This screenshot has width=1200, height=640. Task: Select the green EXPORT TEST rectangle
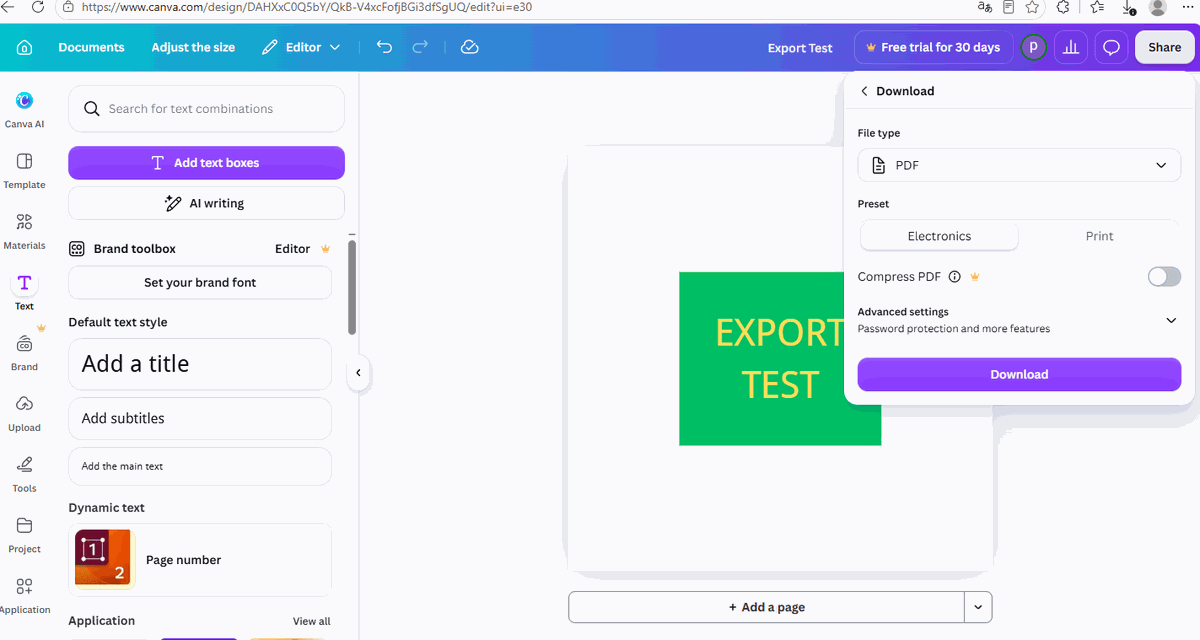(x=780, y=359)
